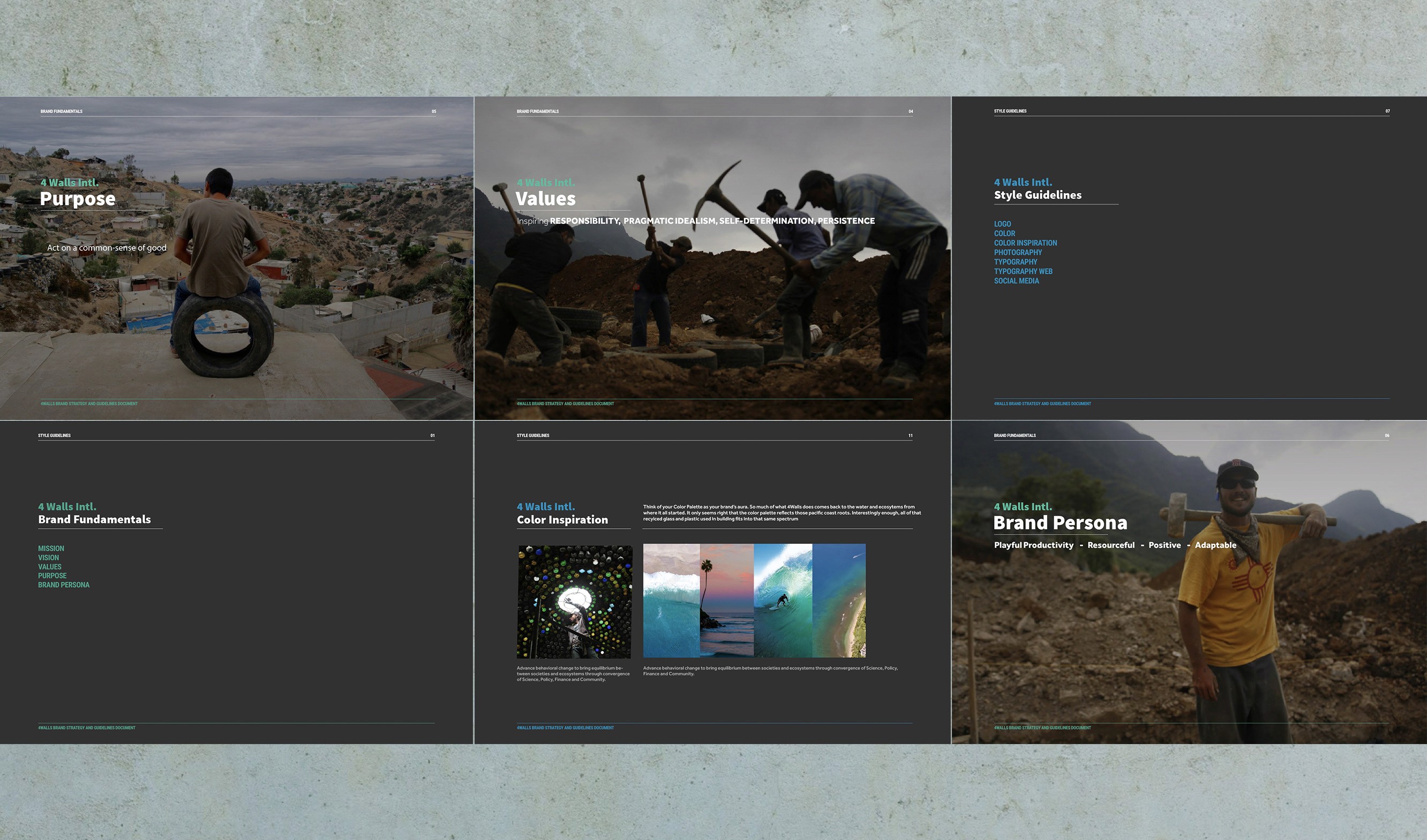Select COLOR in the Style Guidelines list
Image resolution: width=1427 pixels, height=840 pixels.
tap(1004, 234)
